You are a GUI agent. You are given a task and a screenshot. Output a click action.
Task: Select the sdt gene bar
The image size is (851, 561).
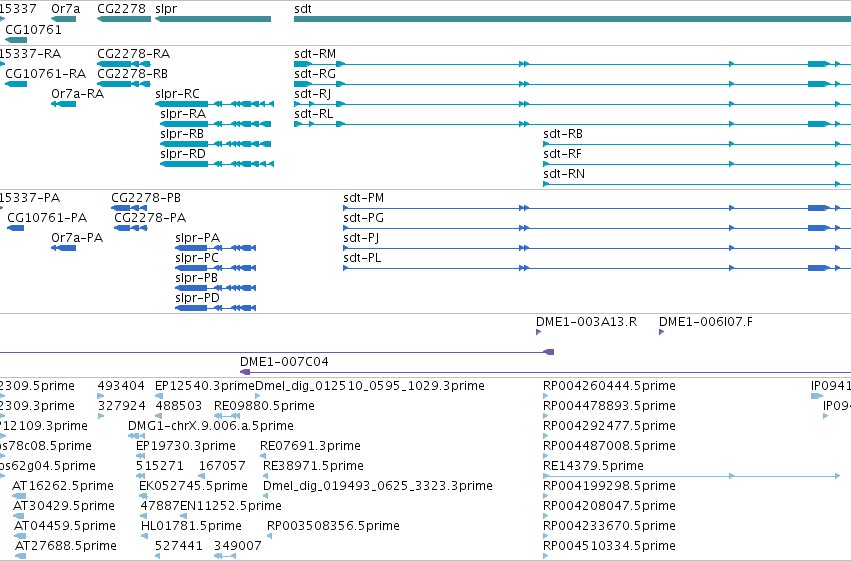tap(572, 19)
